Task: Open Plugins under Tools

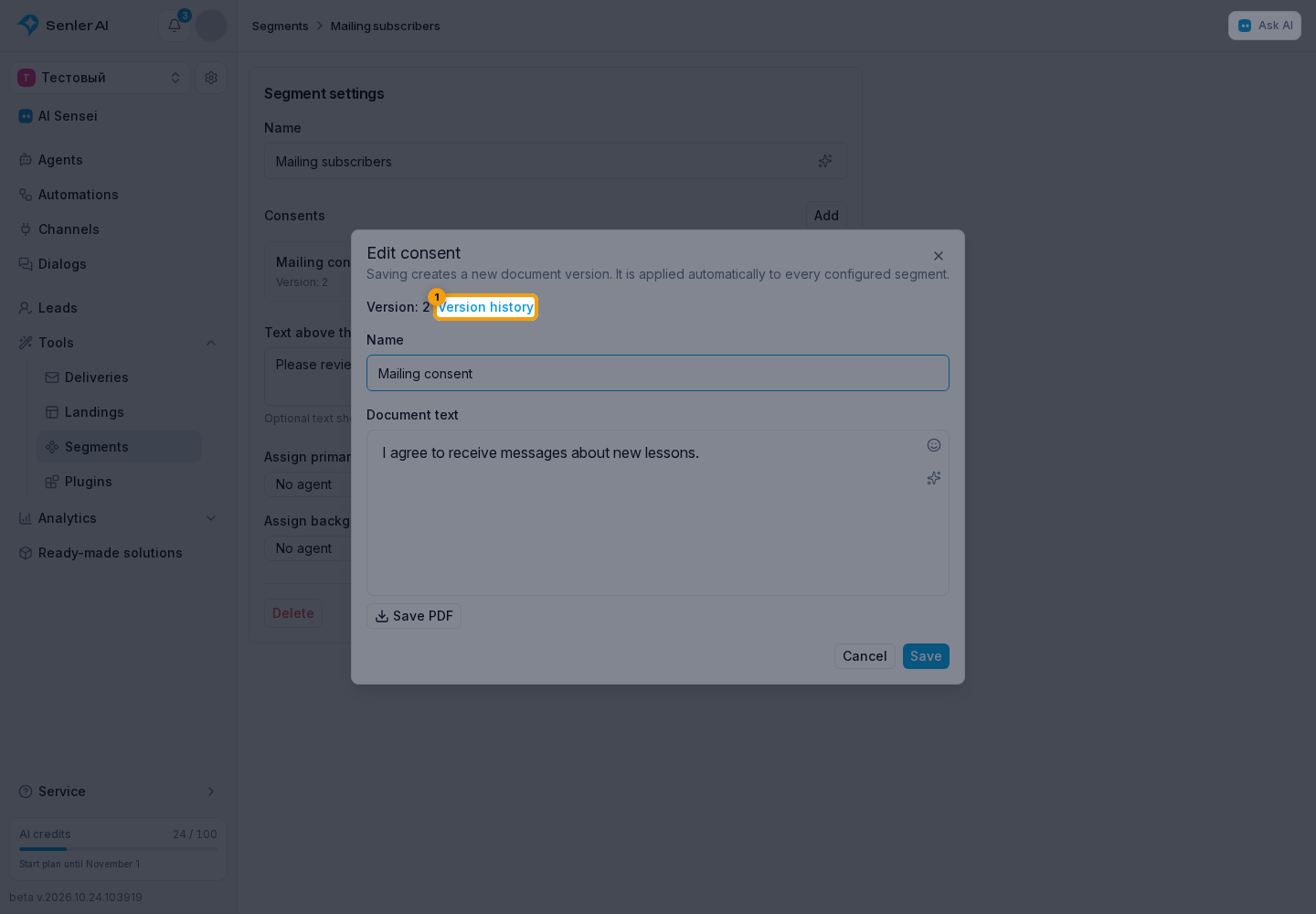Action: 119,482
